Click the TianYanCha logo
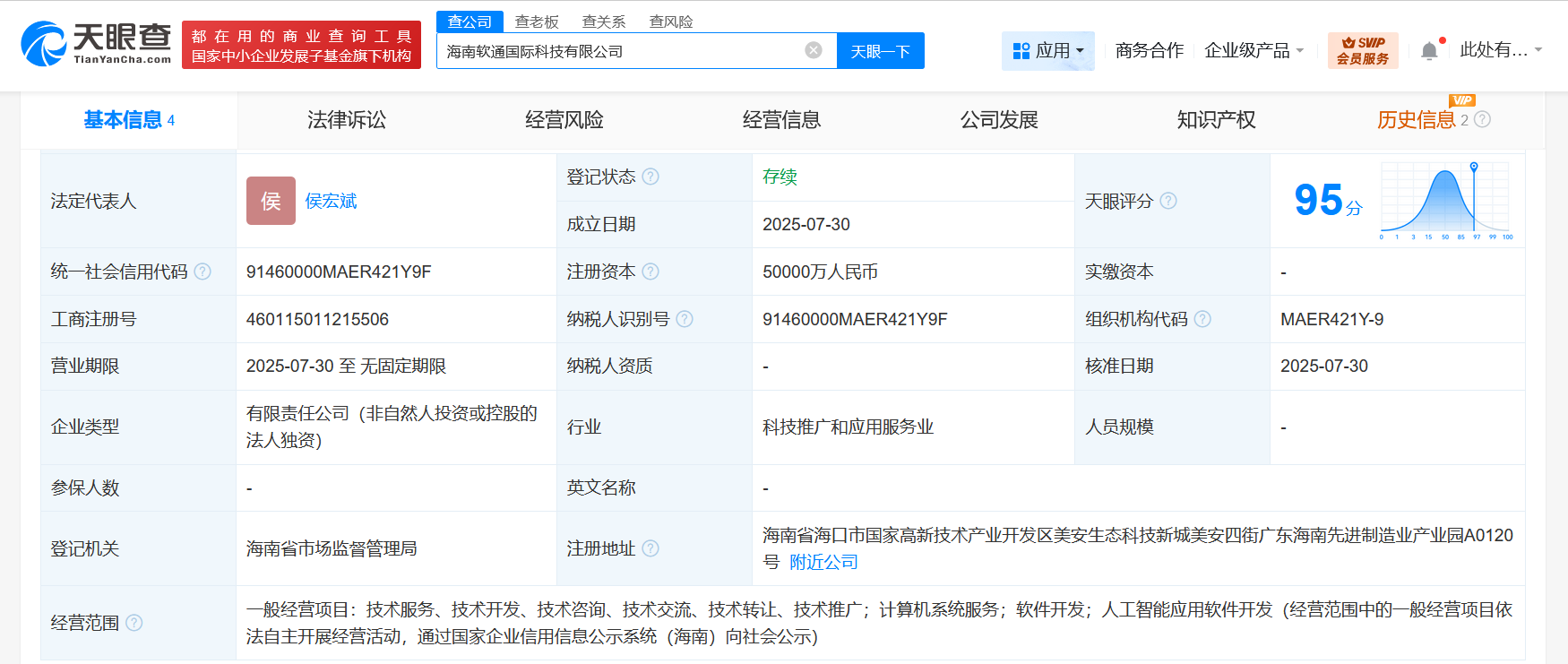Image resolution: width=1568 pixels, height=664 pixels. click(96, 44)
